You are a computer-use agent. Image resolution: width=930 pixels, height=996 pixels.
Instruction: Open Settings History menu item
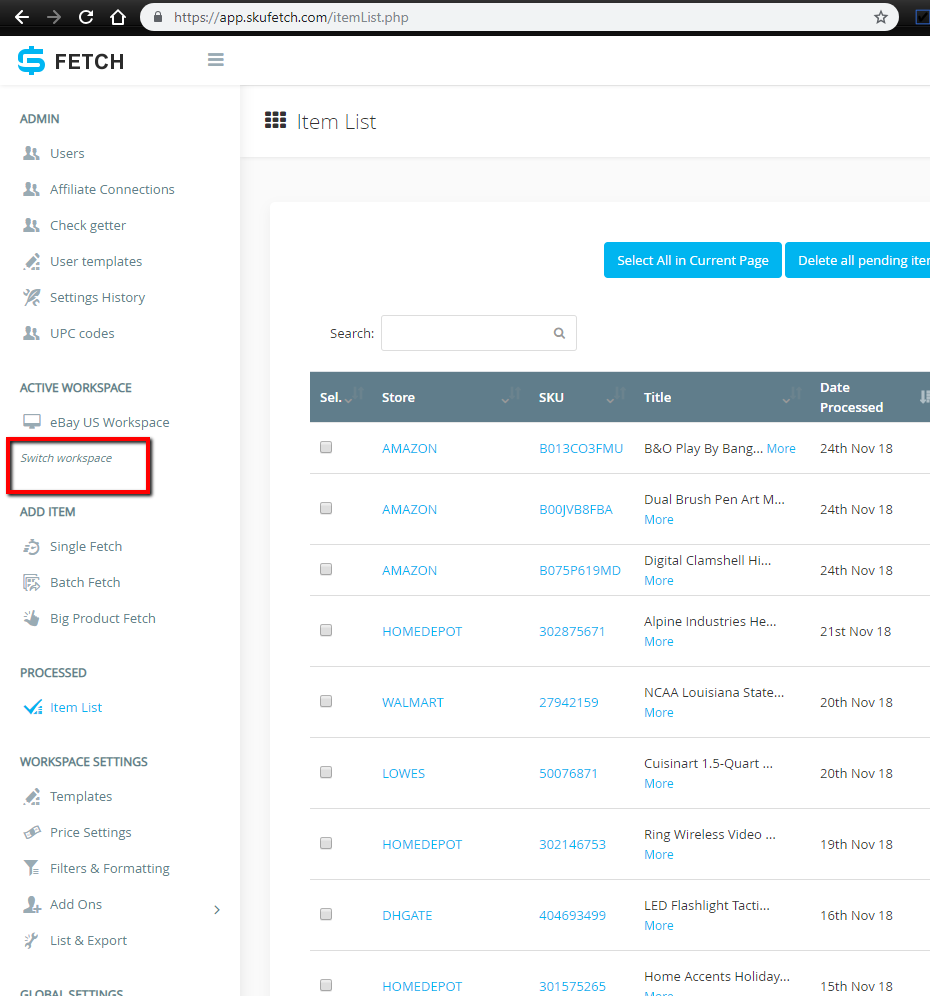[x=98, y=297]
